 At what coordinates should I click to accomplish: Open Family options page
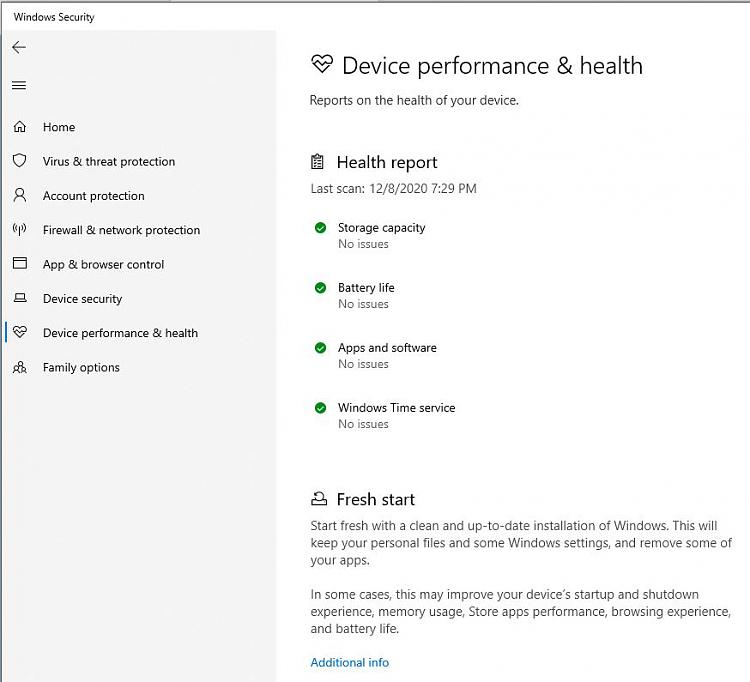pos(81,367)
